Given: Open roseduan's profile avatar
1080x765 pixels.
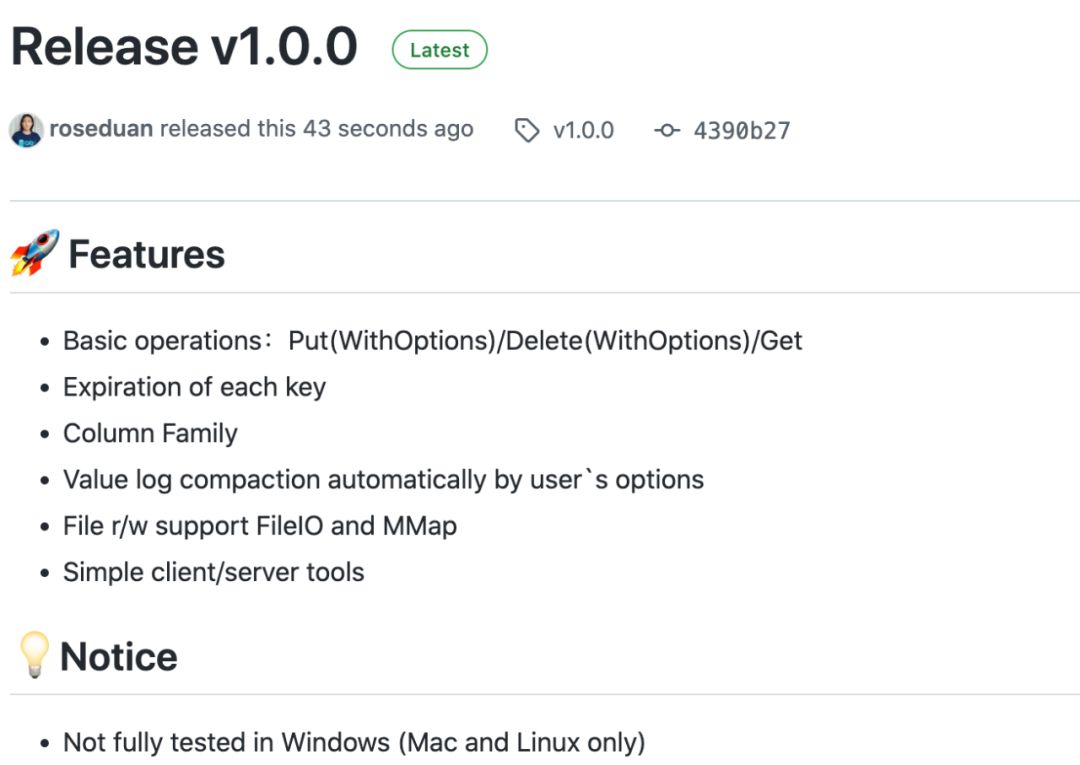Looking at the screenshot, I should pyautogui.click(x=24, y=129).
